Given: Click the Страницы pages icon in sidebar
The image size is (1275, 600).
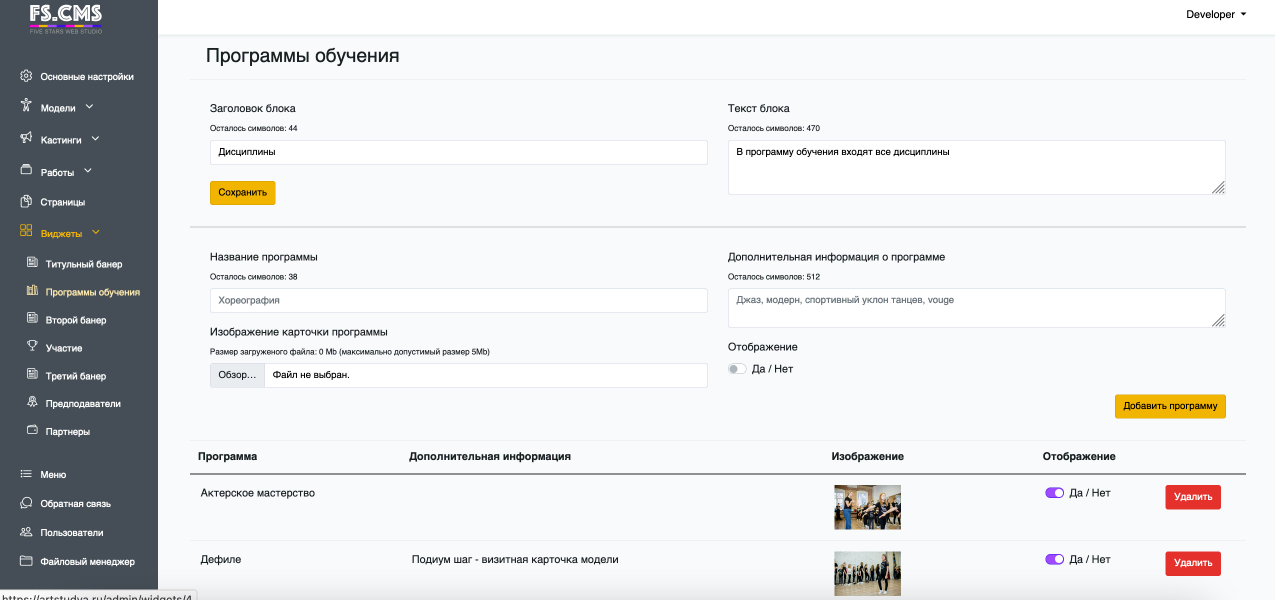Looking at the screenshot, I should 26,201.
